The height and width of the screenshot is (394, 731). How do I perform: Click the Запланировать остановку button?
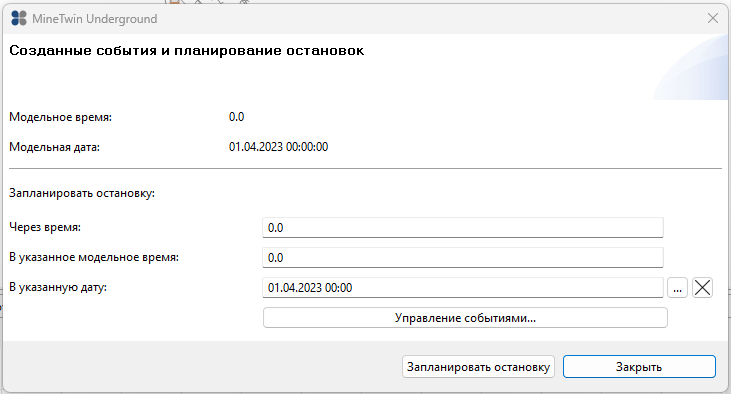click(x=478, y=367)
